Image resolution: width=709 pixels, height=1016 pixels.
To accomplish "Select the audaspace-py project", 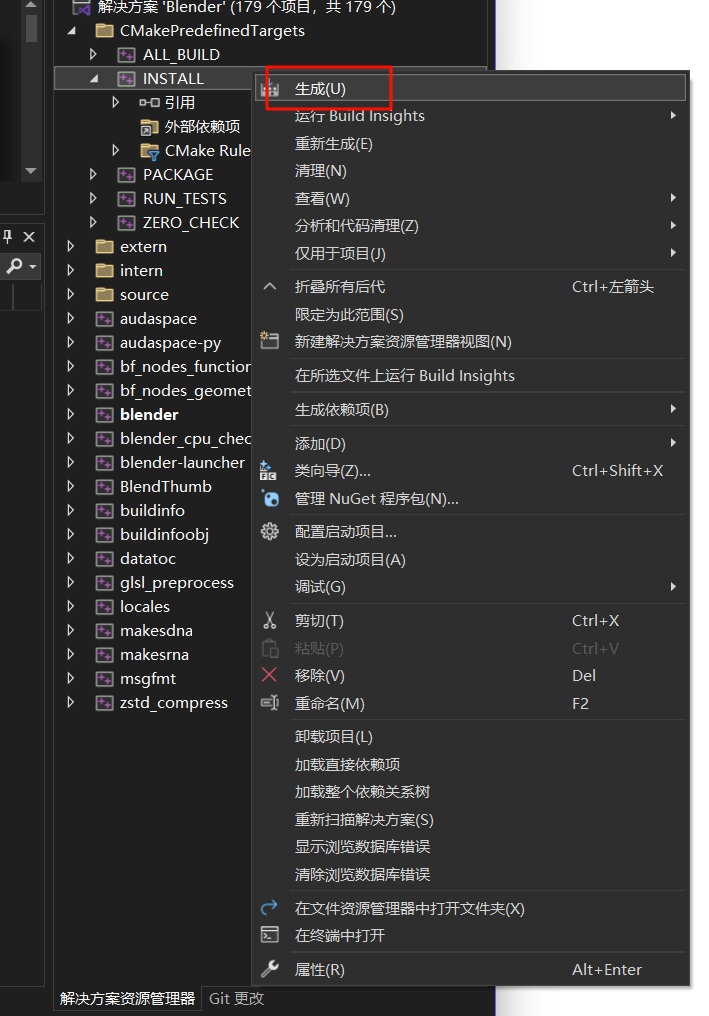I will point(170,343).
